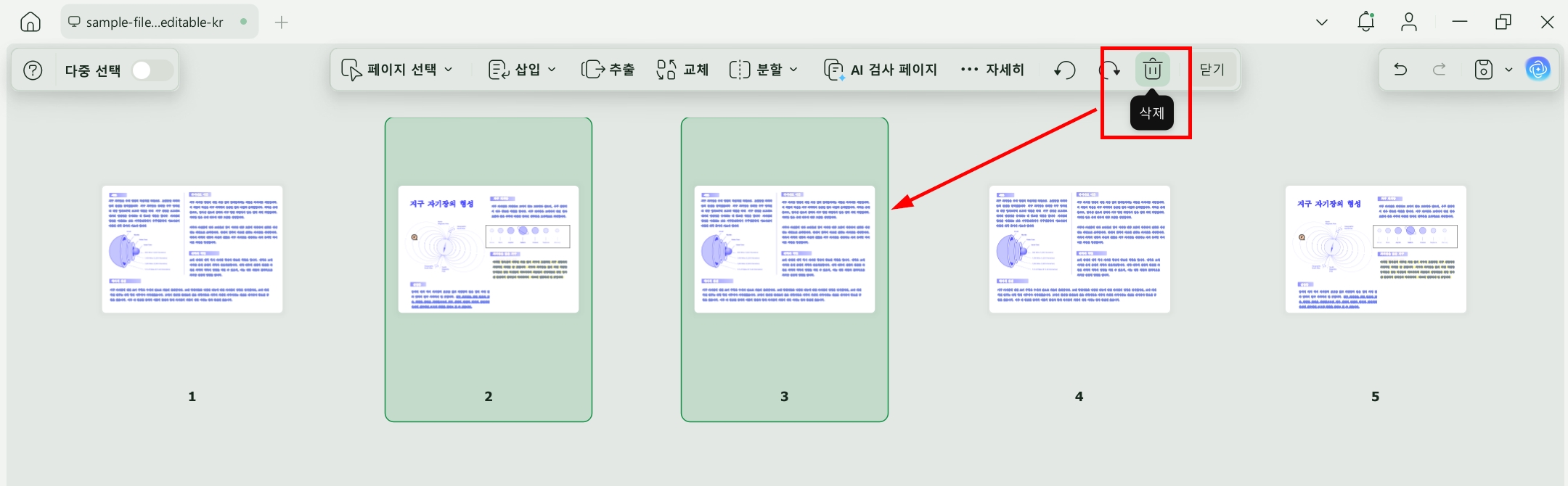Click AI 검사 페이지 button
The height and width of the screenshot is (486, 1568).
click(881, 70)
